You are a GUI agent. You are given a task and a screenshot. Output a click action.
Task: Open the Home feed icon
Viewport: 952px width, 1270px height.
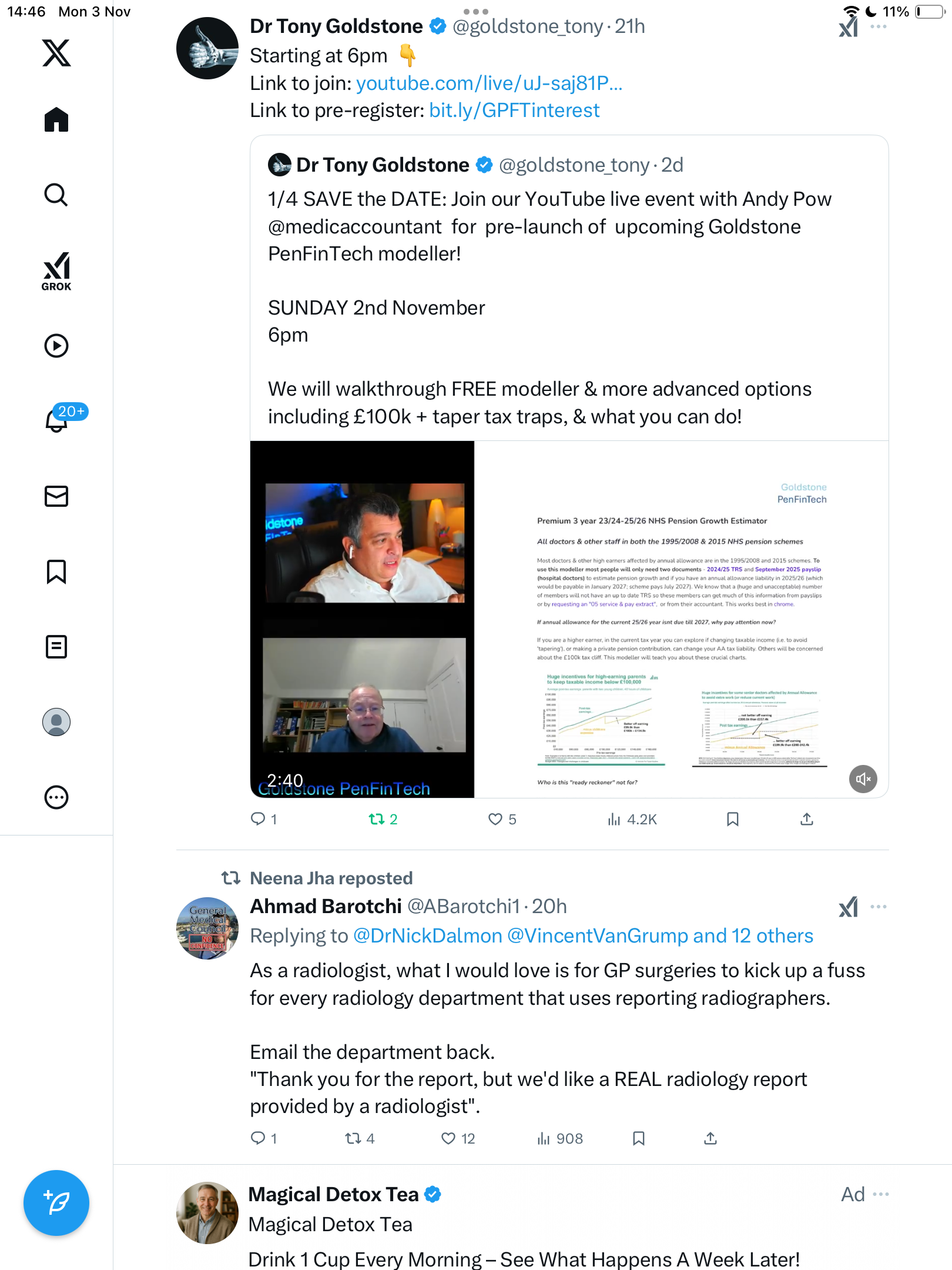coord(56,120)
